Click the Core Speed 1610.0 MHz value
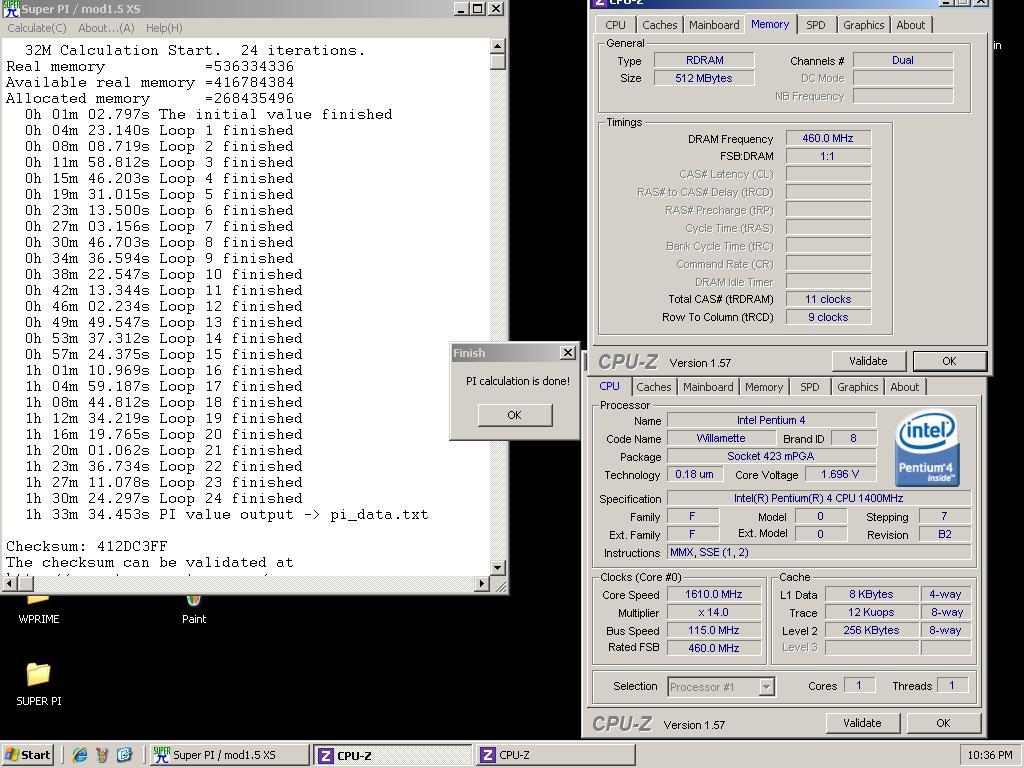 point(714,594)
